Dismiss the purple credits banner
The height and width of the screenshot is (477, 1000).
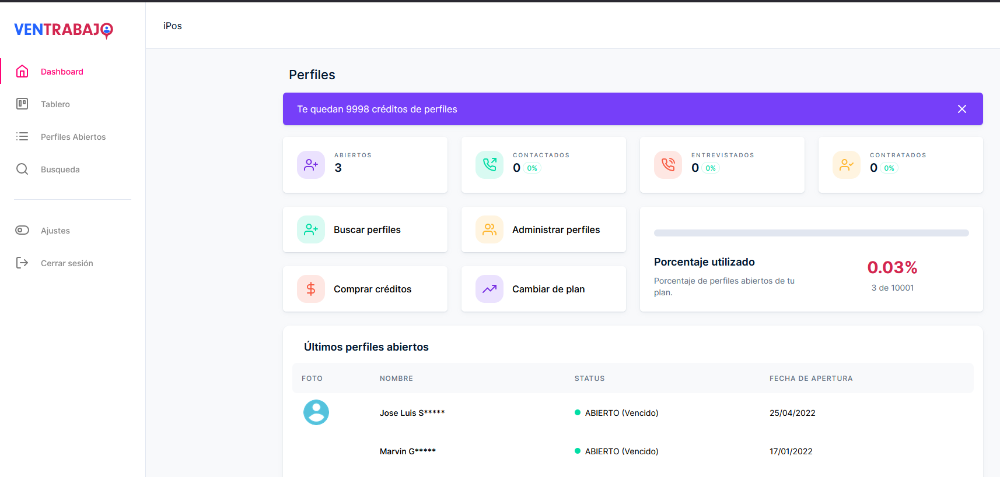962,109
